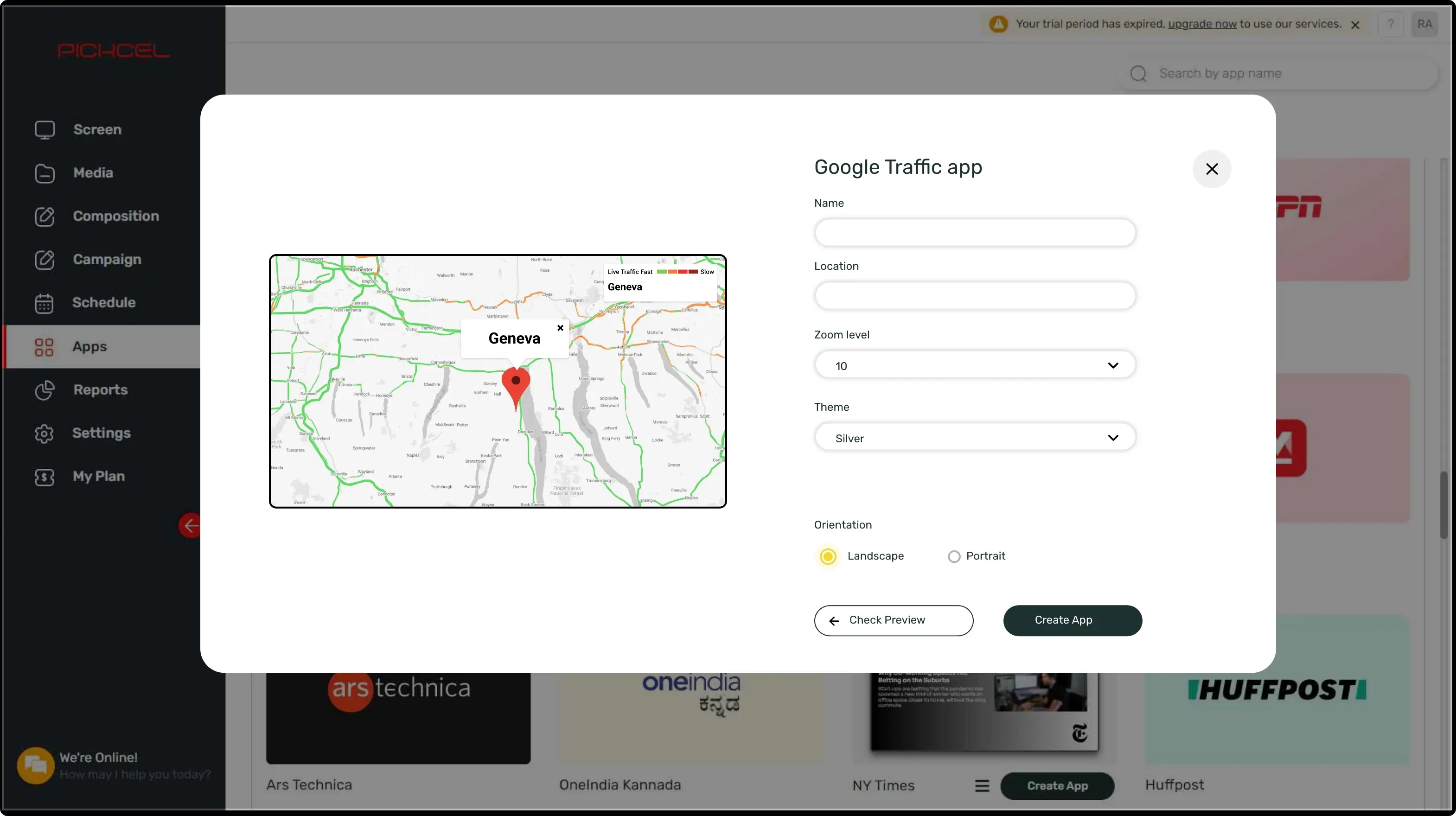Click upgrade now trial expiry link

point(1202,24)
